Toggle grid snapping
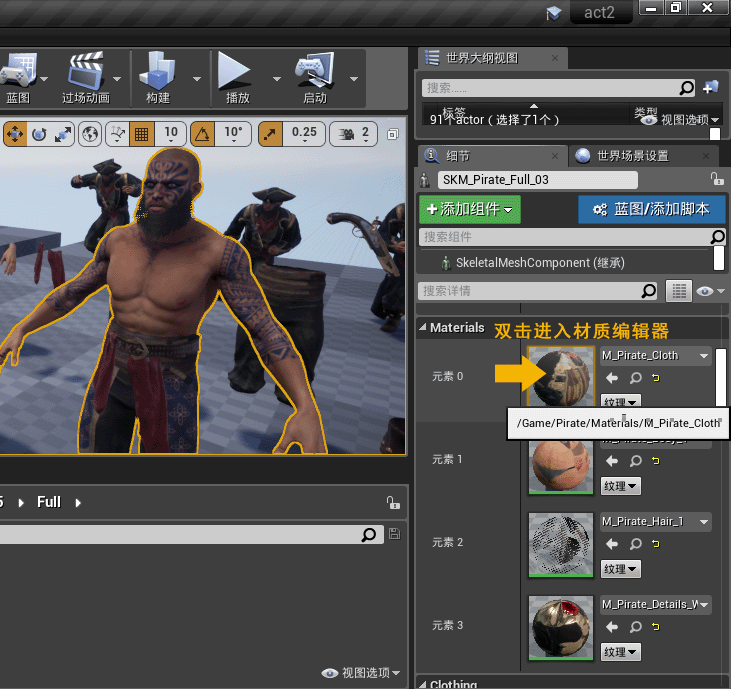 [x=142, y=135]
